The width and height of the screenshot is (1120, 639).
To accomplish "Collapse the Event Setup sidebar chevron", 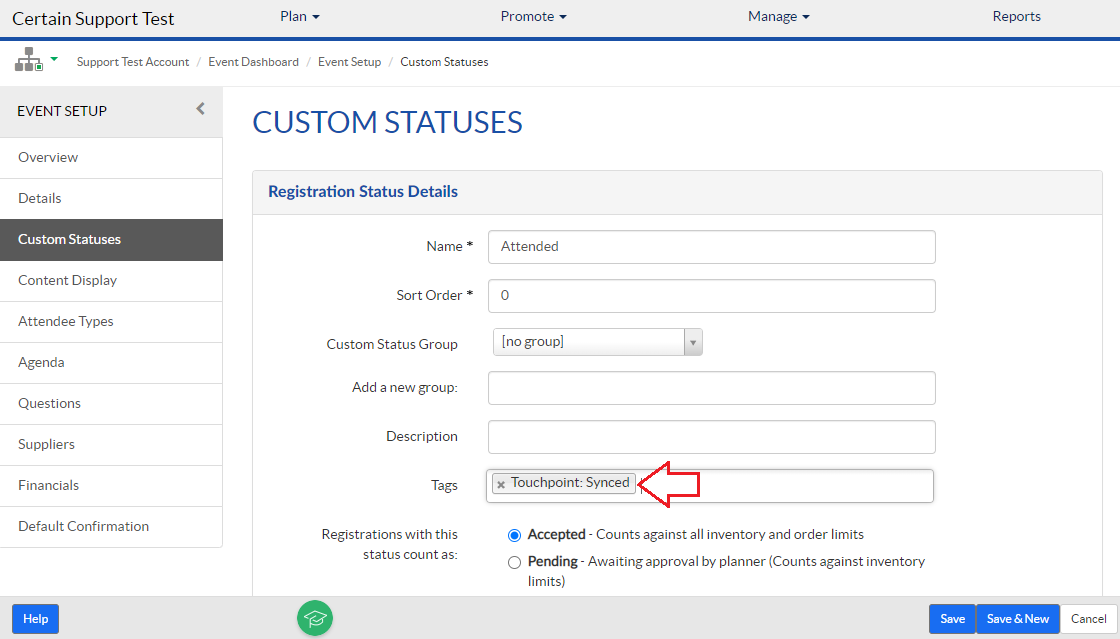I will click(201, 109).
